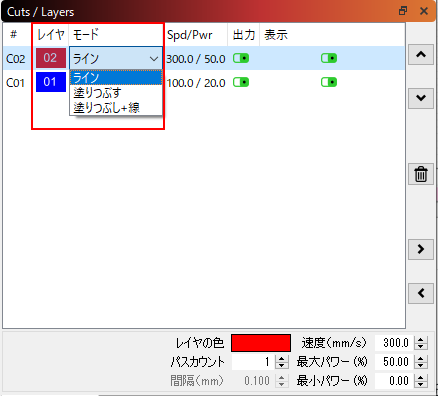Decrease パスカウント with down stepper
The image size is (438, 396).
pos(281,365)
